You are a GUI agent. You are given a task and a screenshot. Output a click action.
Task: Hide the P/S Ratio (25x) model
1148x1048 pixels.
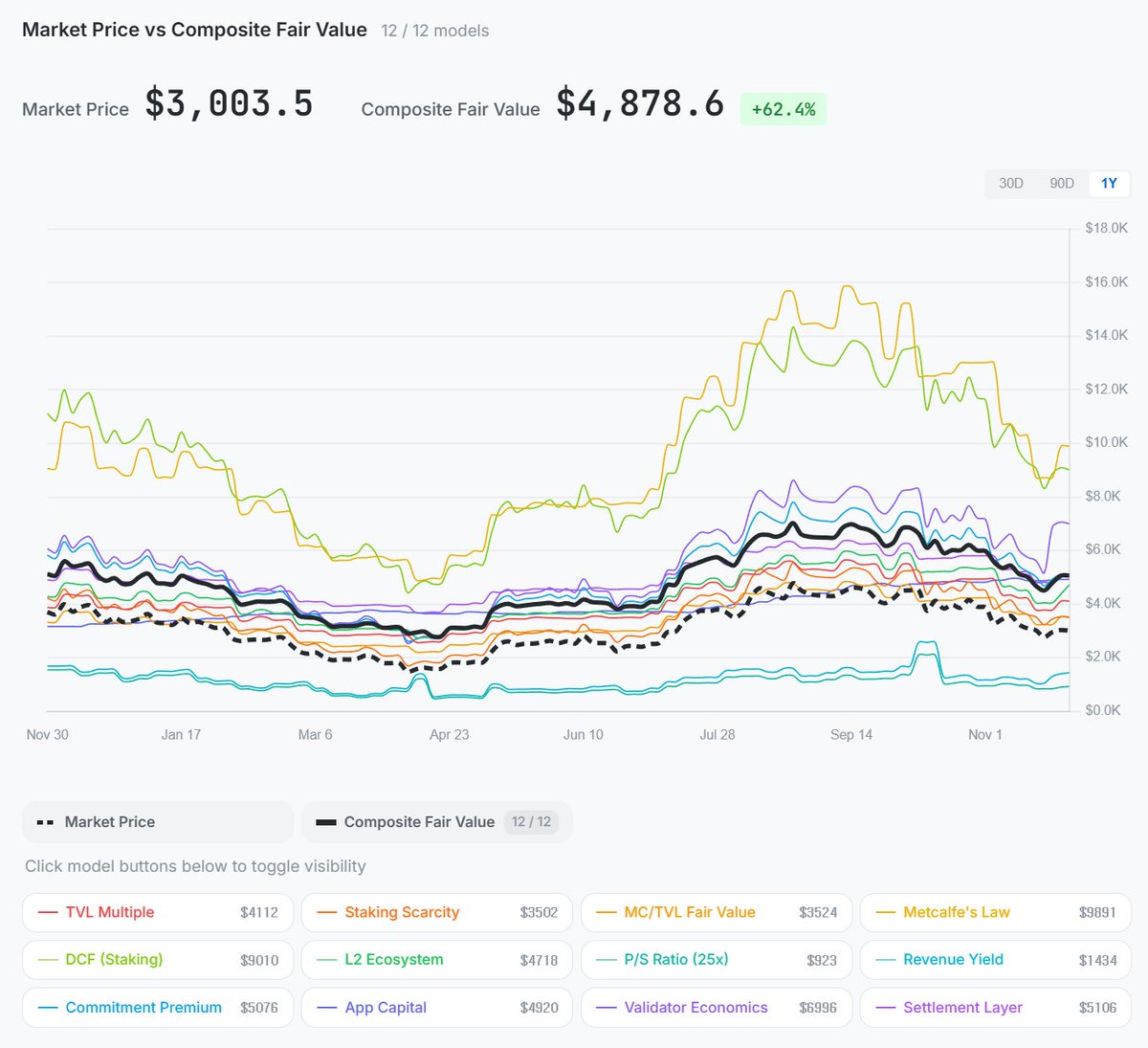716,960
